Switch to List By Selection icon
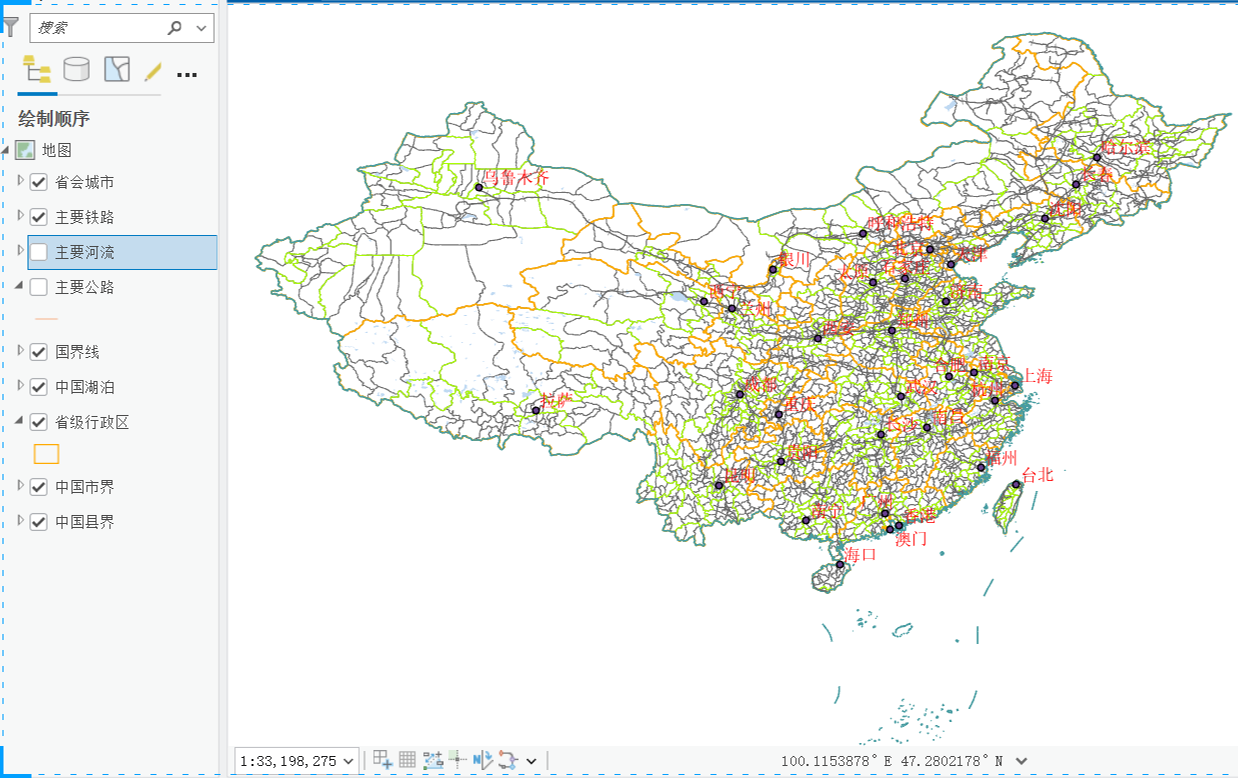The image size is (1239, 778). coord(117,69)
